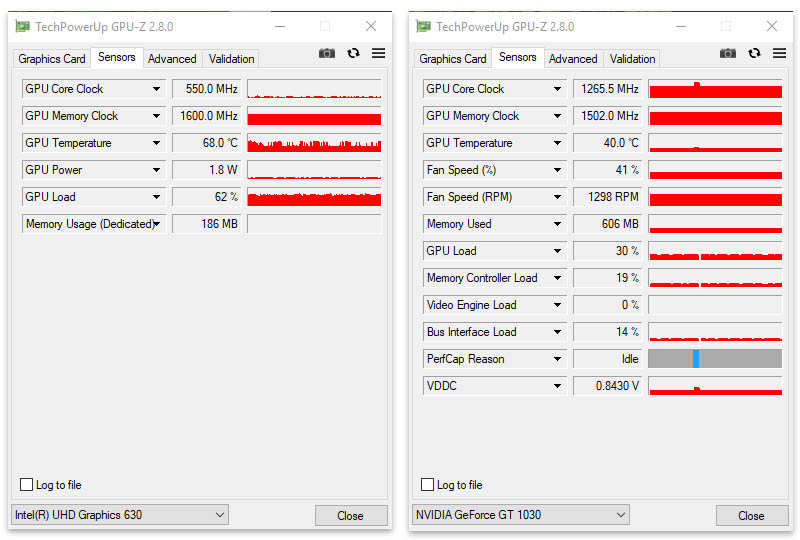Click the VDDC history graph

[x=715, y=386]
